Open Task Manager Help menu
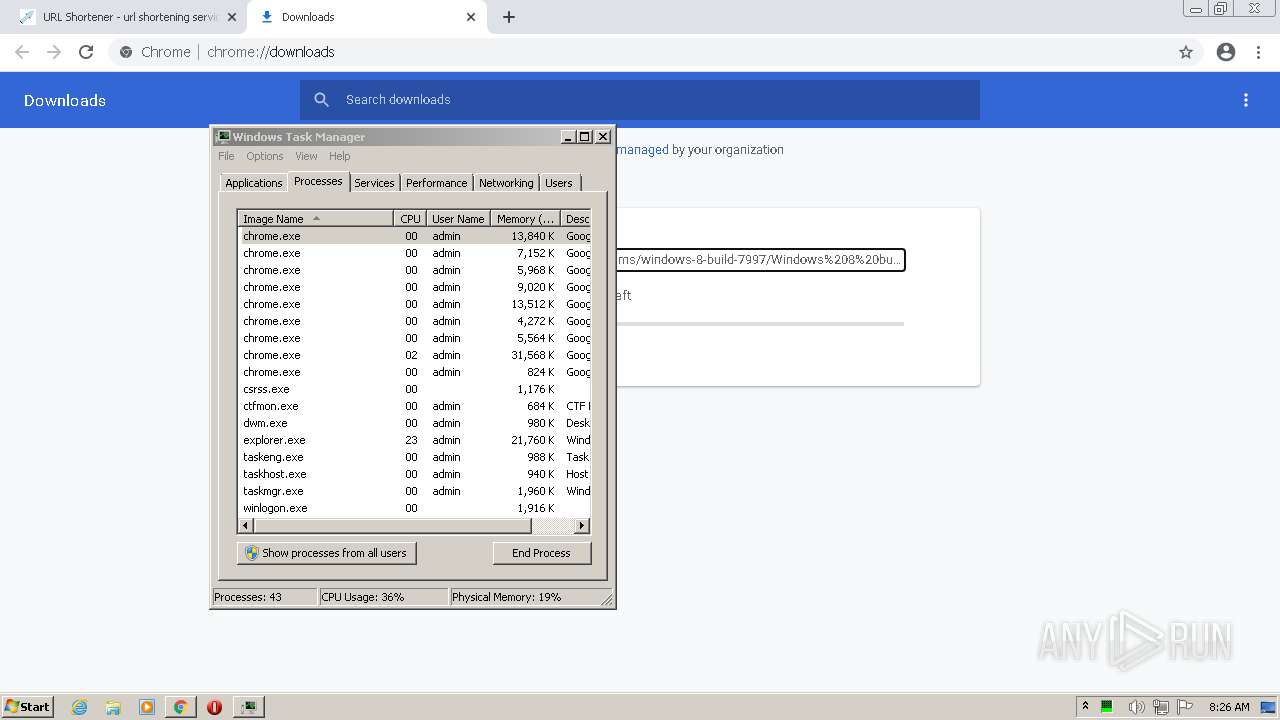This screenshot has height=720, width=1280. click(340, 156)
